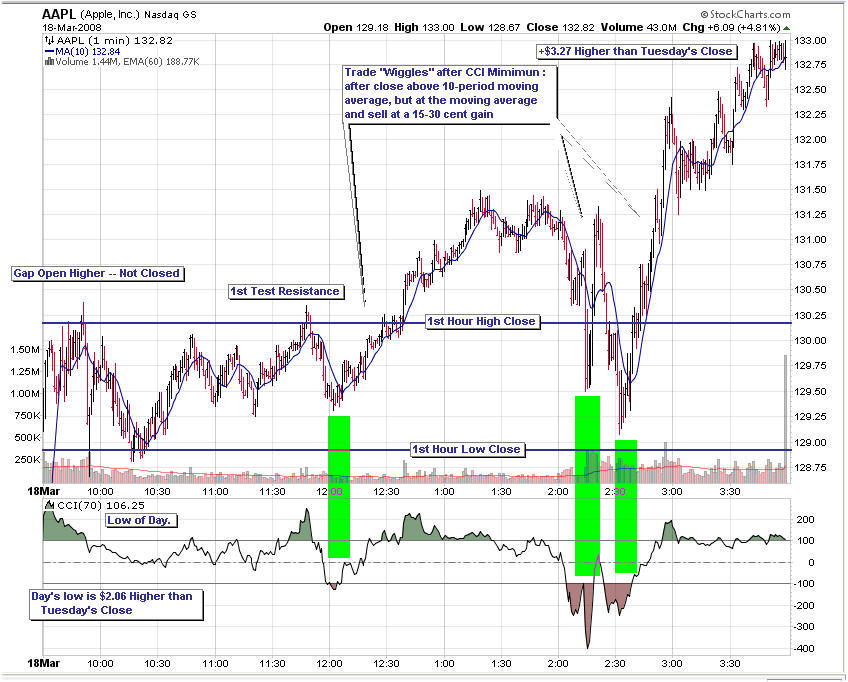Click the MA(10) 132.84 legend text
The height and width of the screenshot is (682, 848).
click(x=88, y=51)
